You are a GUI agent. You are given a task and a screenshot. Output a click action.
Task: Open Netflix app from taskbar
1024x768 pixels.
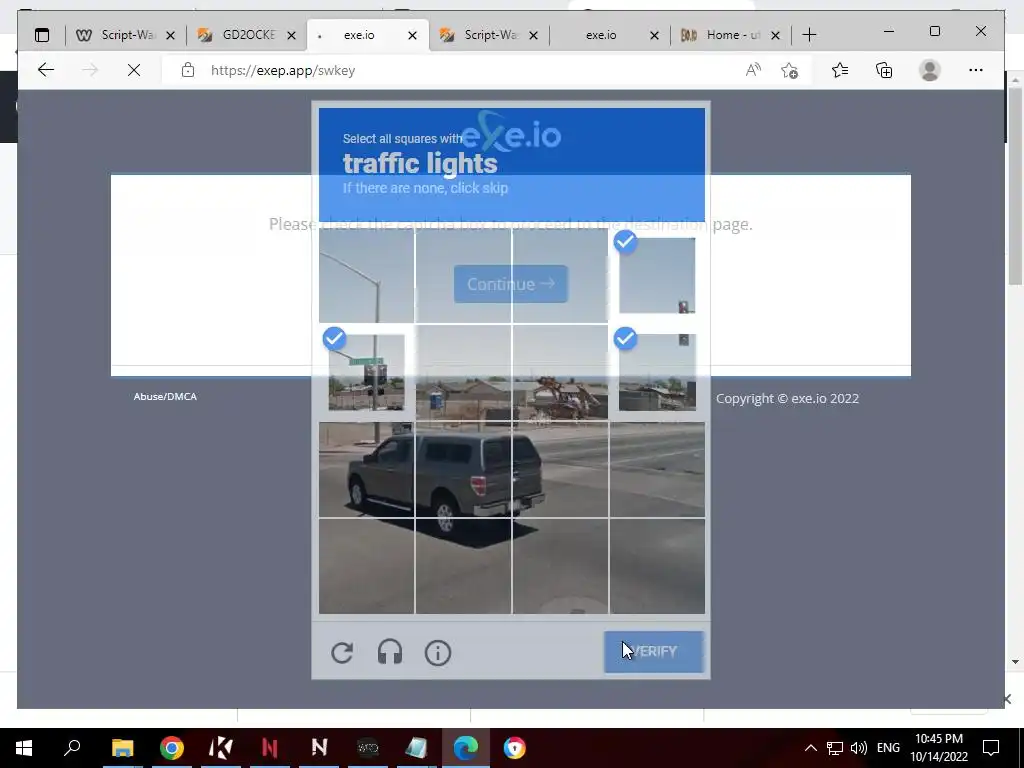click(x=270, y=748)
